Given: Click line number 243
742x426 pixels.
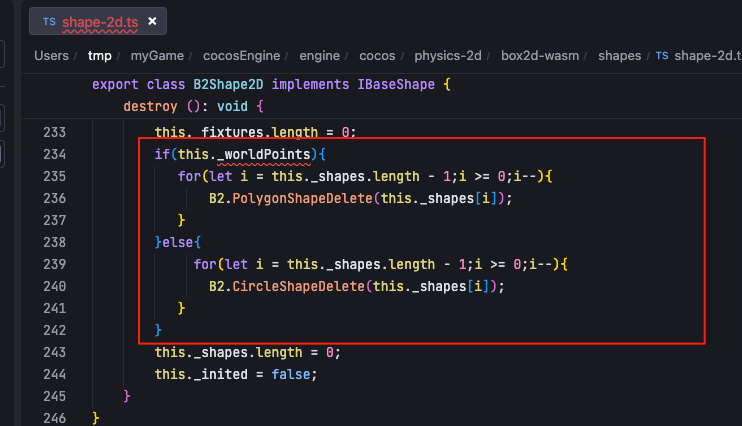Looking at the screenshot, I should tap(54, 352).
